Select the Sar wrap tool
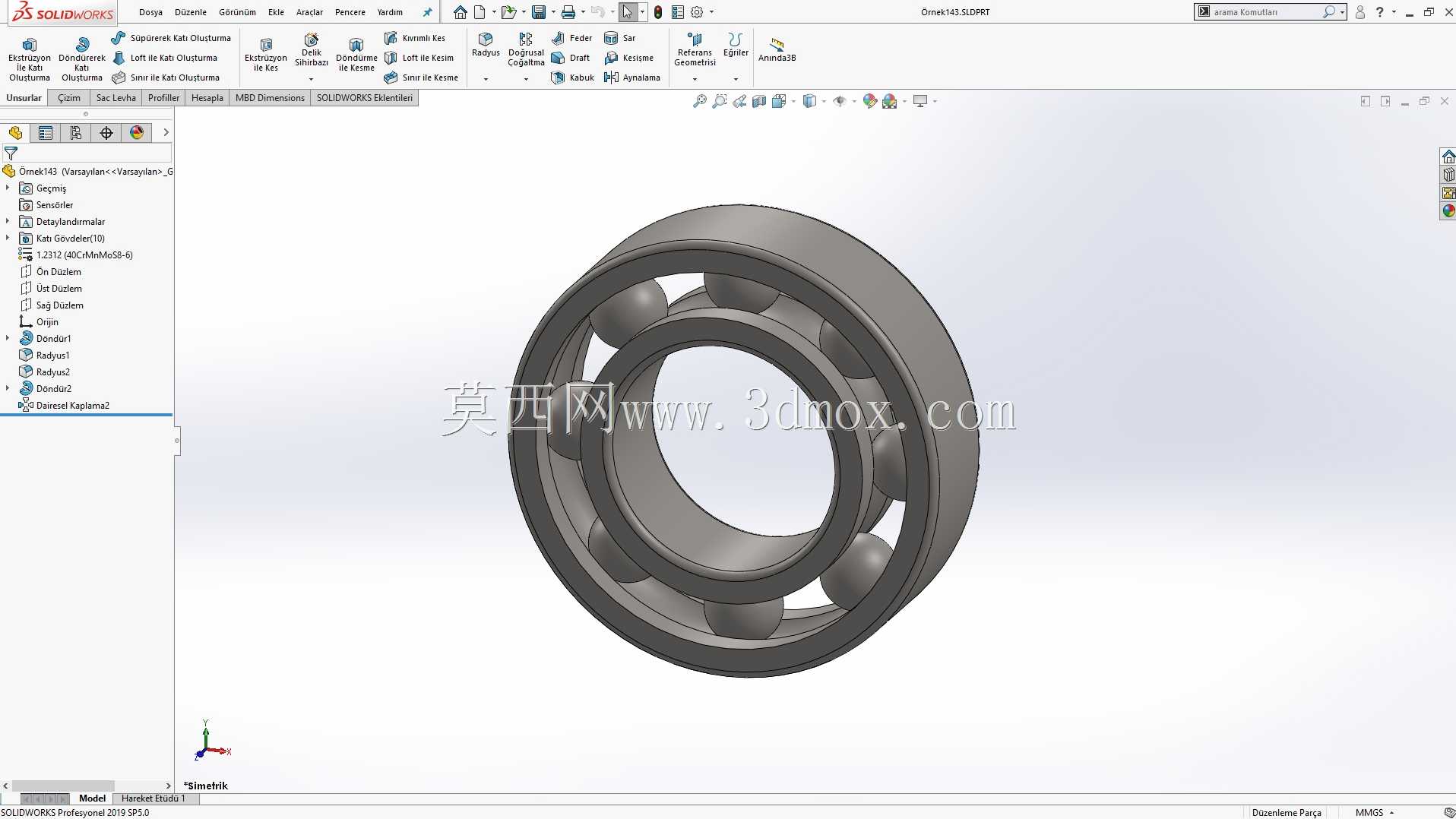1456x819 pixels. [x=620, y=38]
